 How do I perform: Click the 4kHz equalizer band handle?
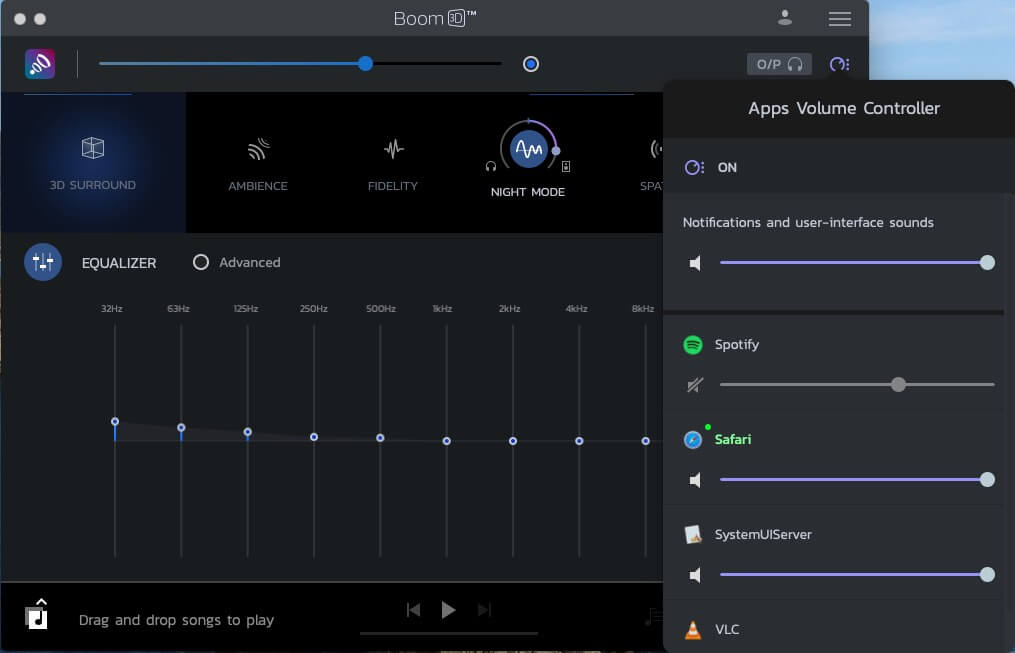579,441
